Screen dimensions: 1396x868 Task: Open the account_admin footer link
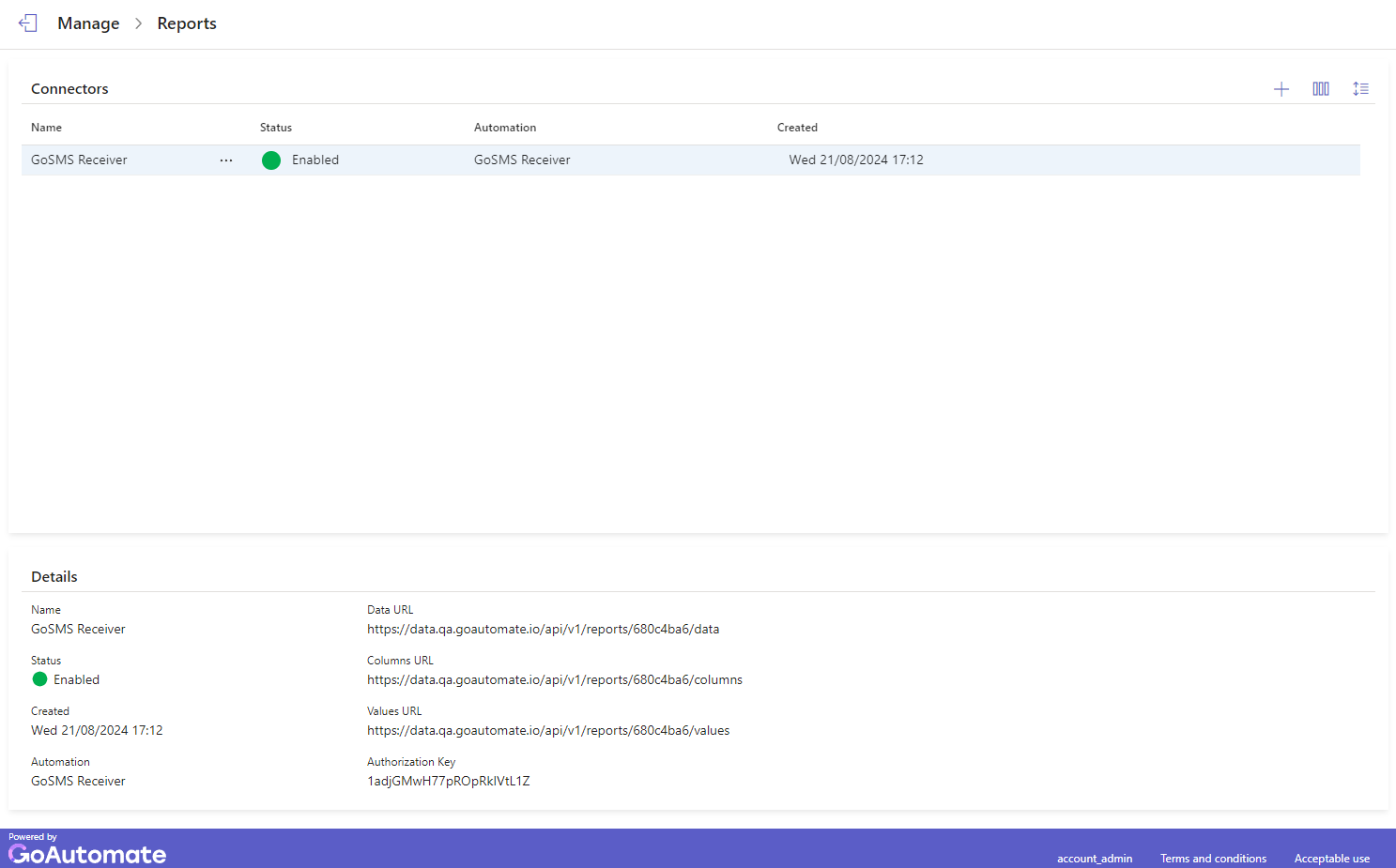click(x=1095, y=859)
